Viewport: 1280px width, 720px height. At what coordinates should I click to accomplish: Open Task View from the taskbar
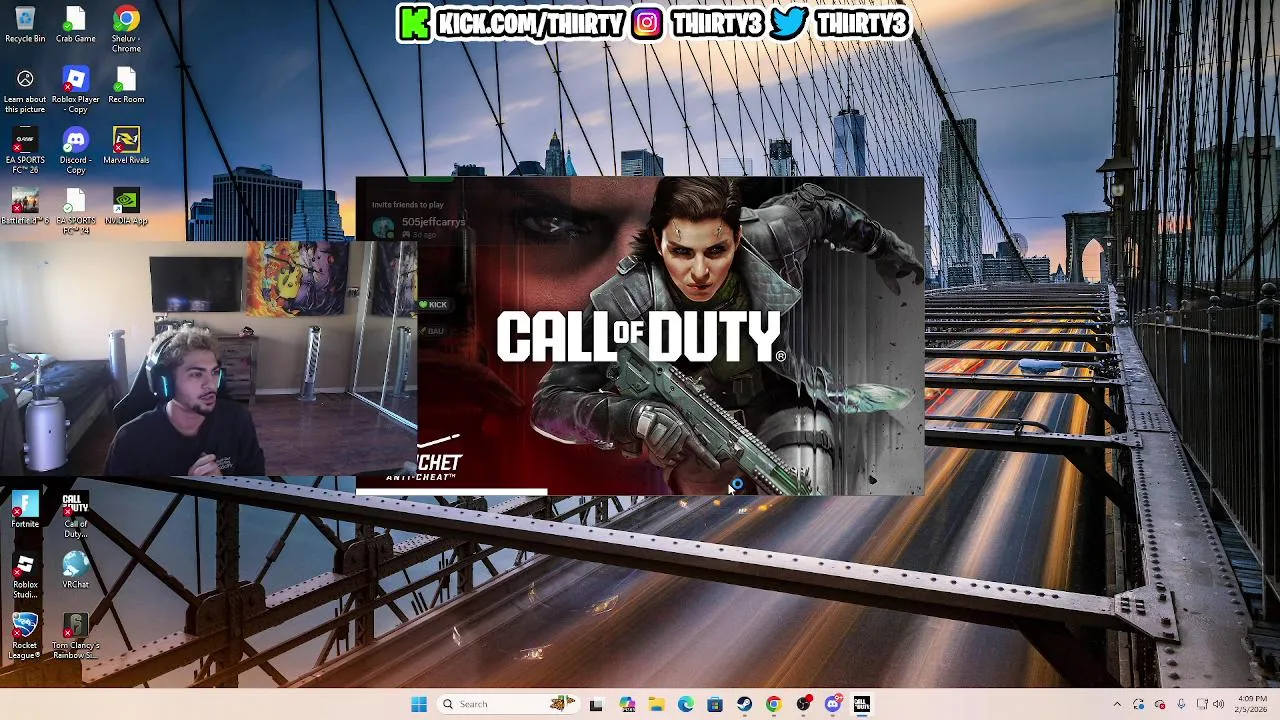point(596,704)
